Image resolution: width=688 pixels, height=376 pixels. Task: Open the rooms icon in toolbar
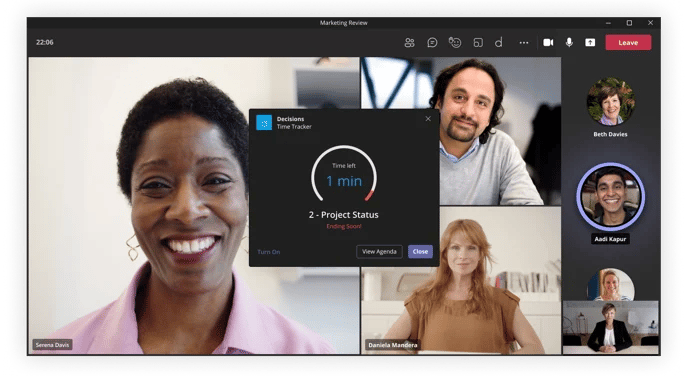[478, 43]
